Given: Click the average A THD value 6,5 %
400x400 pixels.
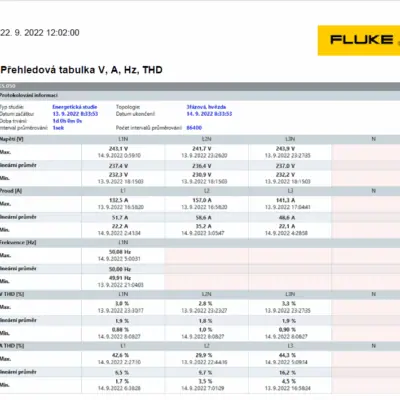Looking at the screenshot, I should click(122, 373).
